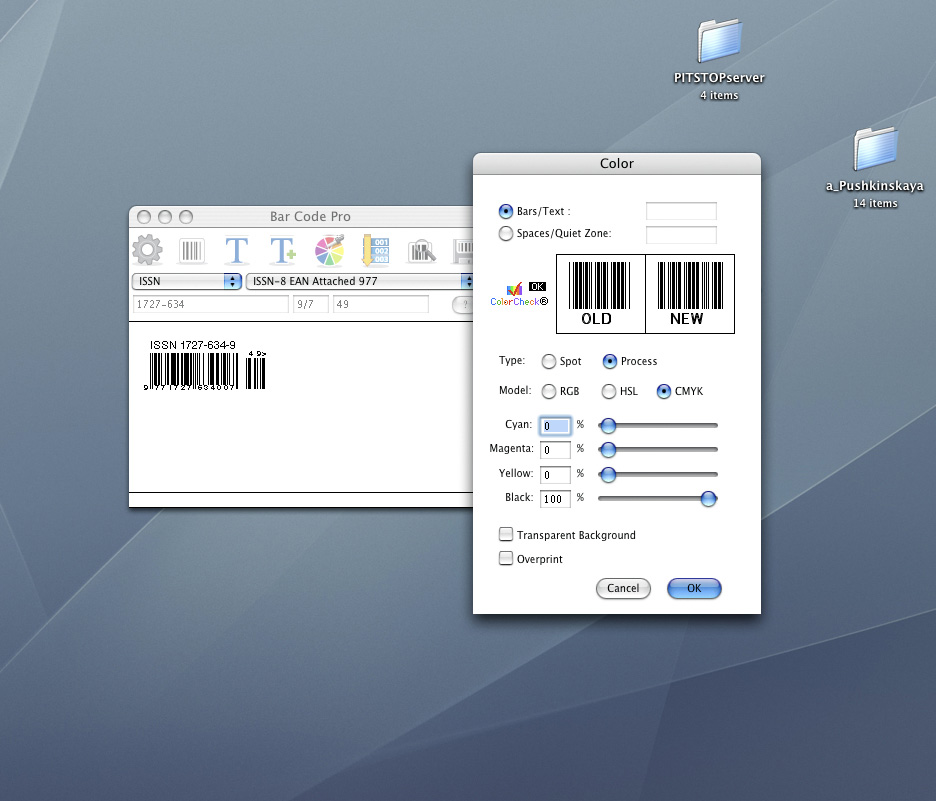Select Spaces/Quiet Zone radio button

(x=506, y=233)
